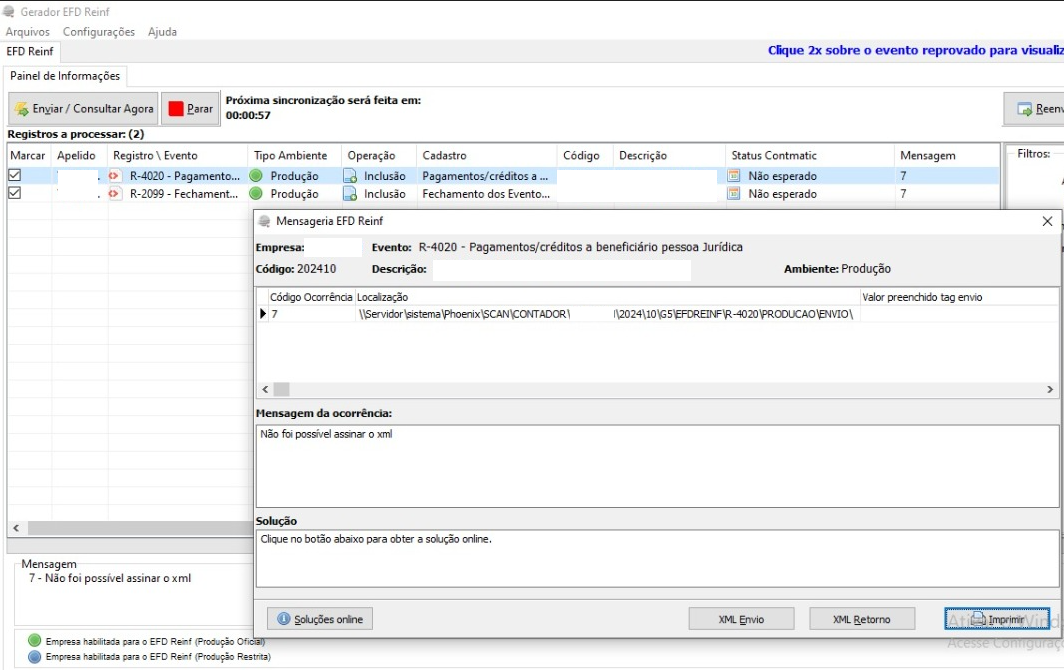1064x670 pixels.
Task: Click the row indicator arrow in occurrence grid
Action: (x=263, y=314)
